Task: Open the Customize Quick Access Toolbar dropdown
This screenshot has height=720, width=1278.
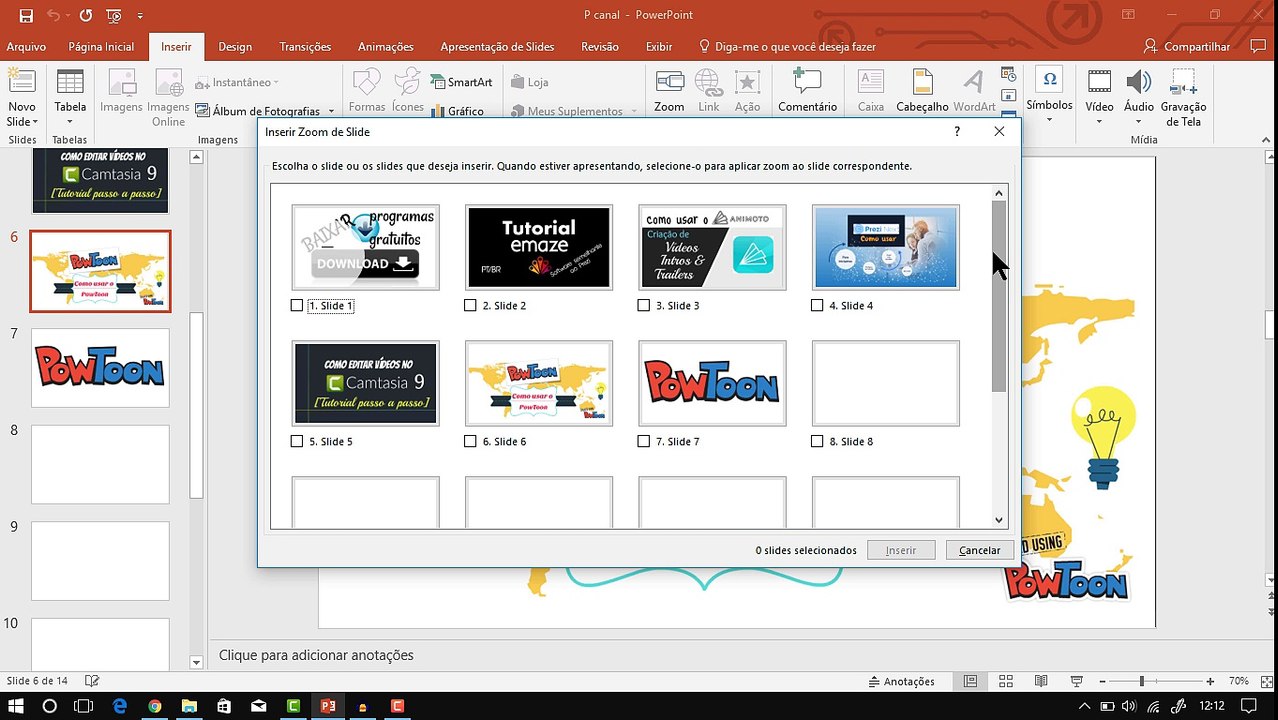Action: coord(140,16)
